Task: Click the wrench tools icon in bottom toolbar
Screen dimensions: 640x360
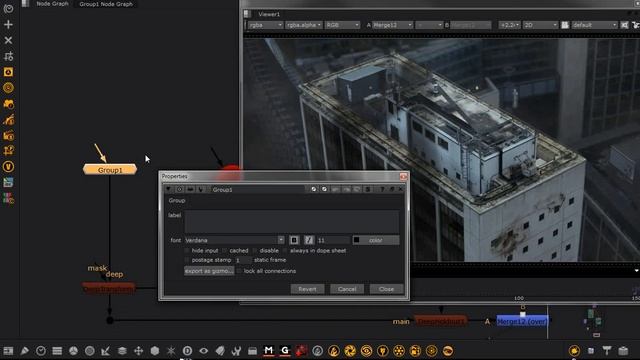Action: 236,351
